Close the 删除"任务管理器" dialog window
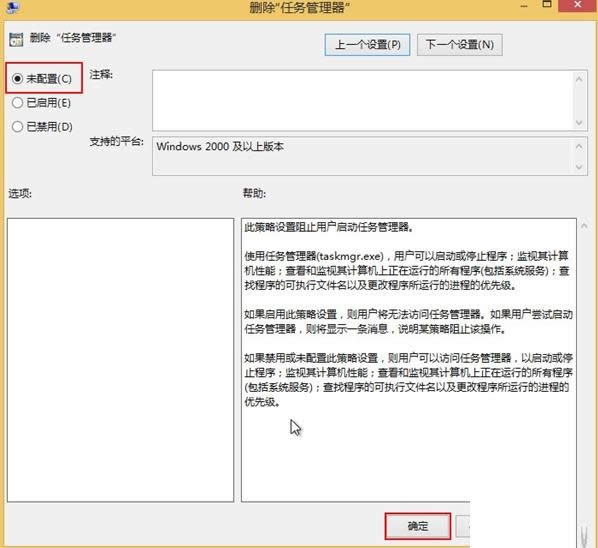 coord(578,5)
